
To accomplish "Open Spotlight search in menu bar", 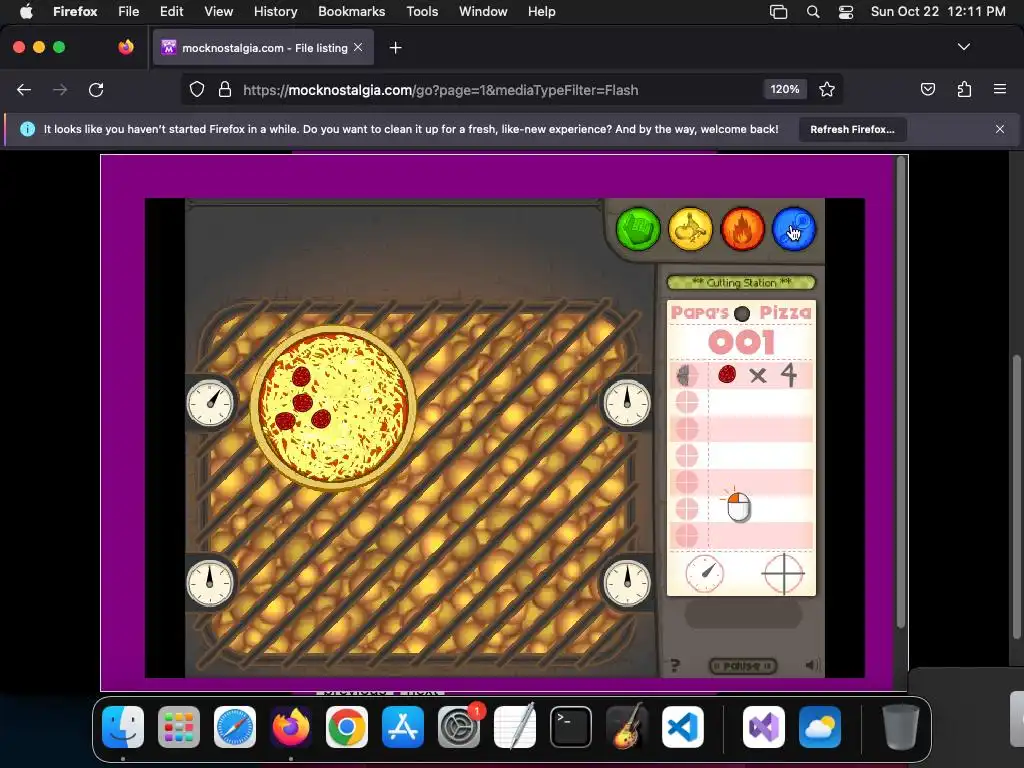I will tap(813, 12).
